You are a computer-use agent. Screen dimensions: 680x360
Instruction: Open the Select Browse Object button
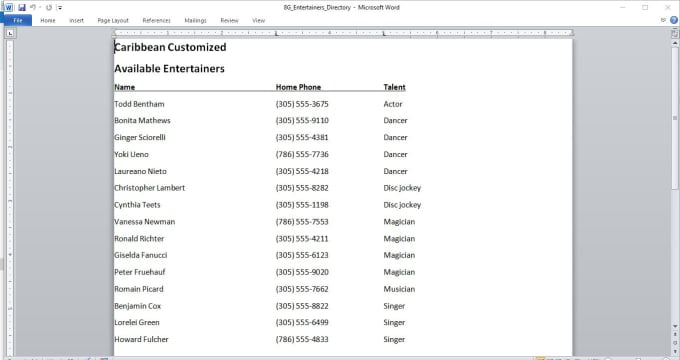point(675,343)
